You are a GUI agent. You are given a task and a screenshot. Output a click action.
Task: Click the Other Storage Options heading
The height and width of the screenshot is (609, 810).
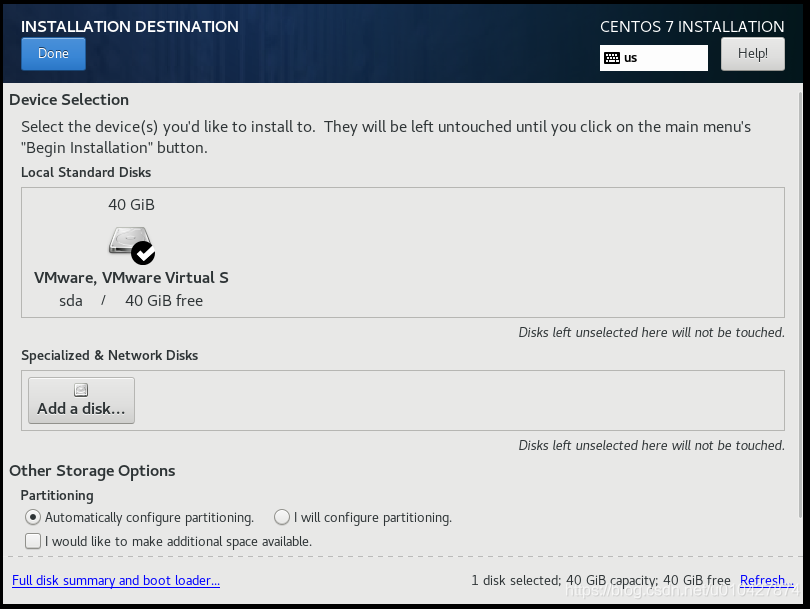click(92, 471)
